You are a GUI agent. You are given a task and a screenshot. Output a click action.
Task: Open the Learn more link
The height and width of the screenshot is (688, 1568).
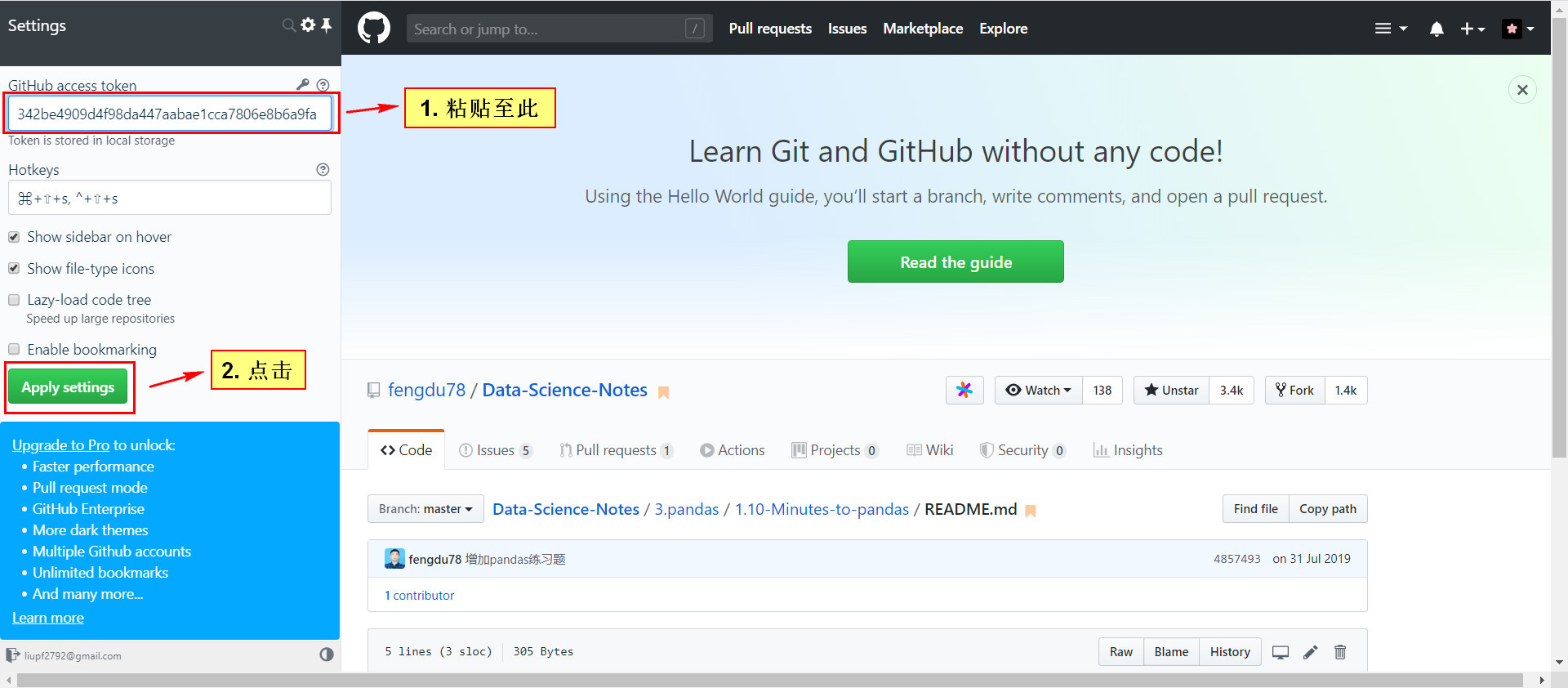click(x=48, y=618)
